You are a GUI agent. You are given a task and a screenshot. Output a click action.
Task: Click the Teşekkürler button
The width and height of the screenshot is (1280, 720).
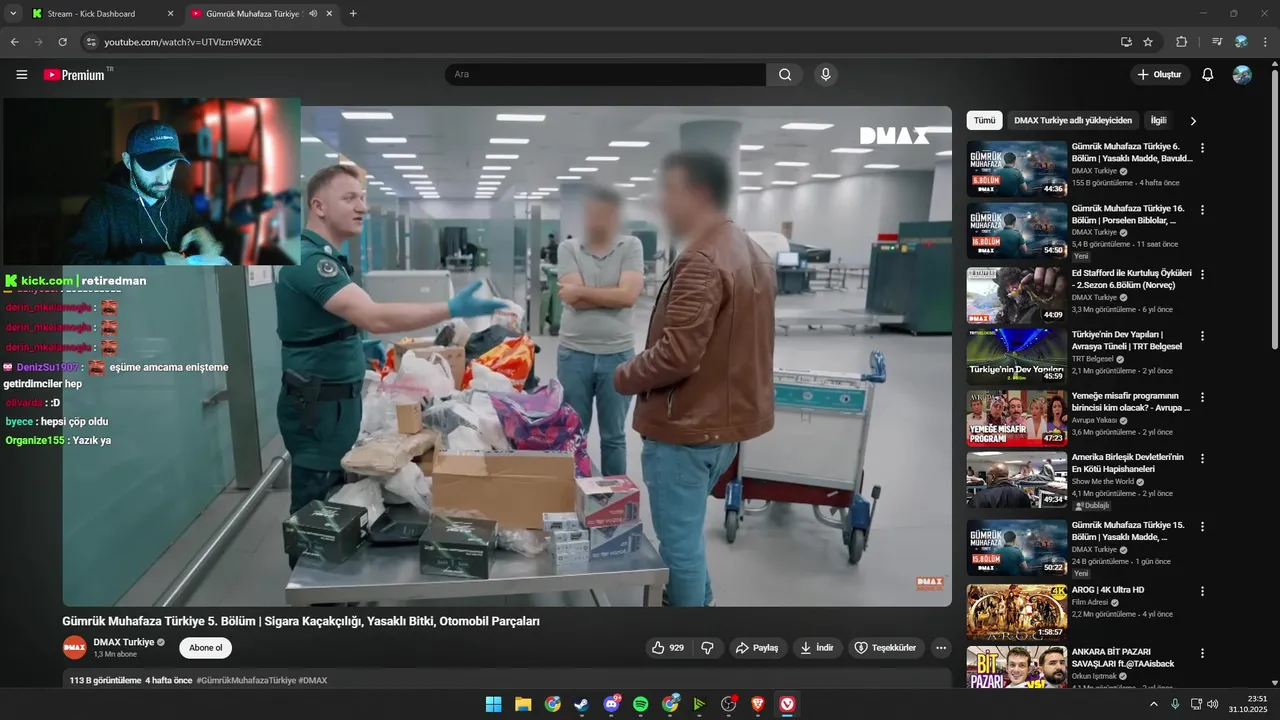(x=886, y=648)
